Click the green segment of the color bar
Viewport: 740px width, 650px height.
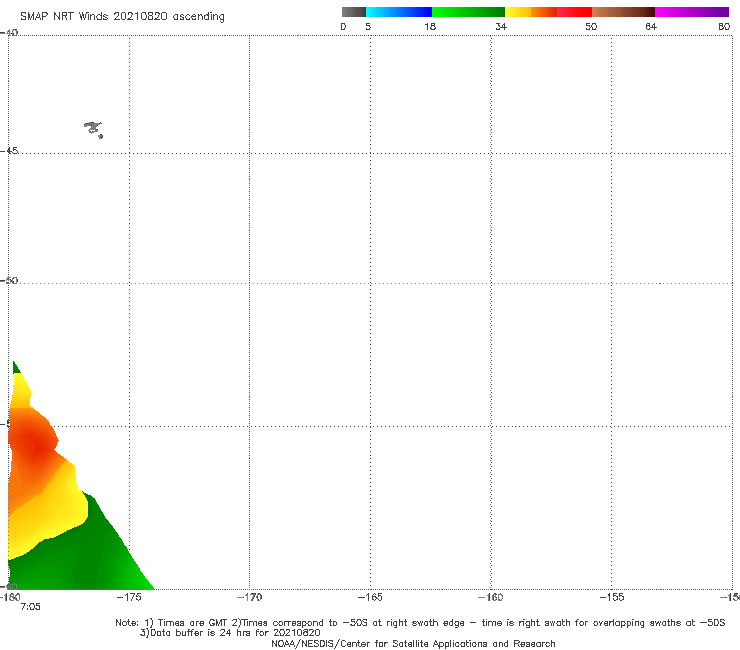pos(468,12)
